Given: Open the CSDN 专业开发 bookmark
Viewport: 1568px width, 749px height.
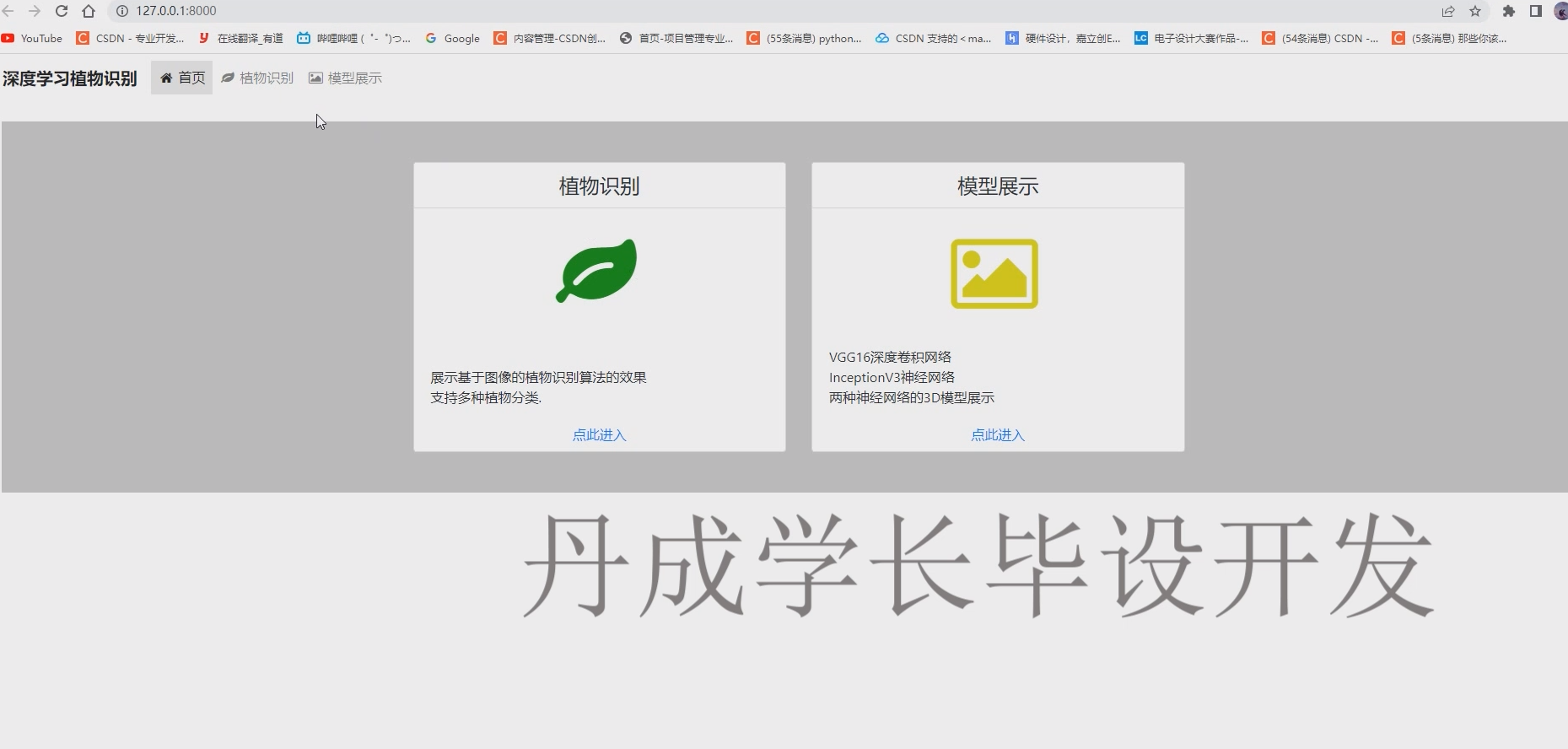Looking at the screenshot, I should pyautogui.click(x=130, y=38).
